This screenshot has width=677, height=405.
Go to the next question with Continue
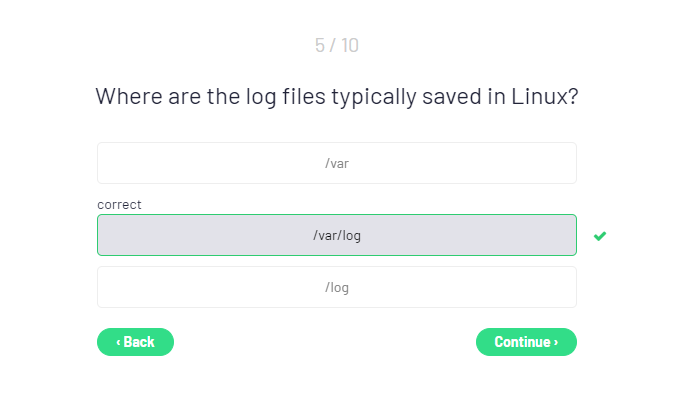click(526, 342)
